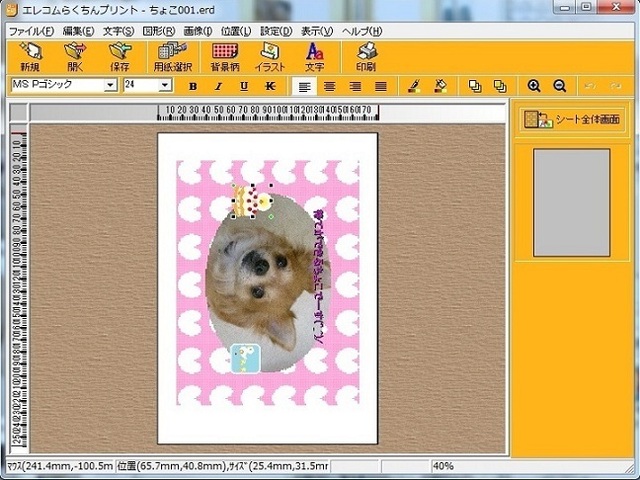Save the project with the 保存 icon
This screenshot has width=640, height=480.
(x=120, y=56)
